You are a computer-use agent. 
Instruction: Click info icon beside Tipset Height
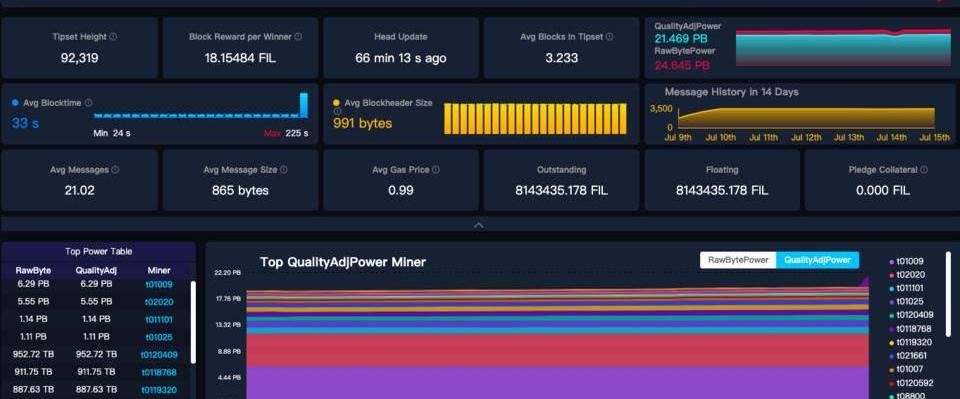coord(113,37)
